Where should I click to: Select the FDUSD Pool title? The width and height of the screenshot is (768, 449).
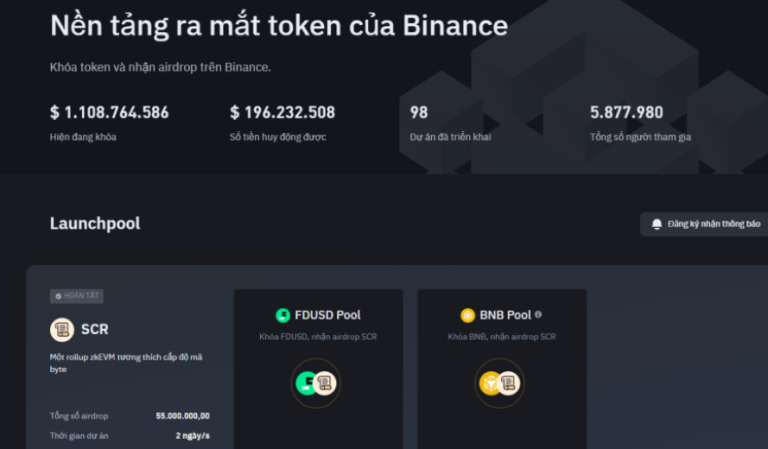tap(327, 315)
